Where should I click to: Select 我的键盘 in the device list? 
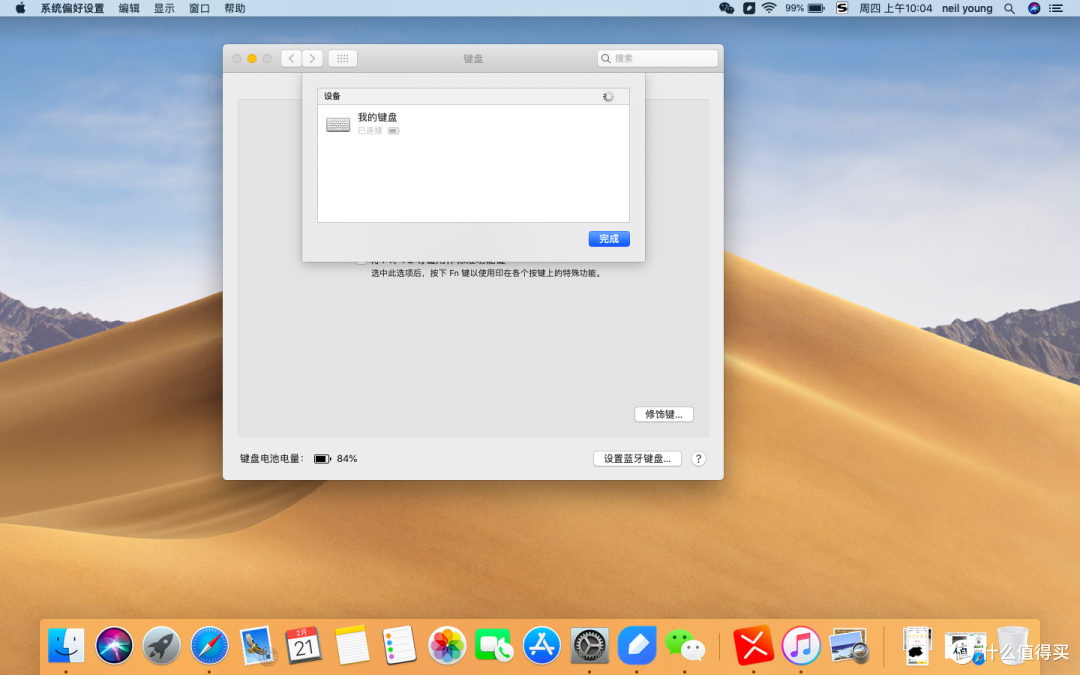click(473, 123)
